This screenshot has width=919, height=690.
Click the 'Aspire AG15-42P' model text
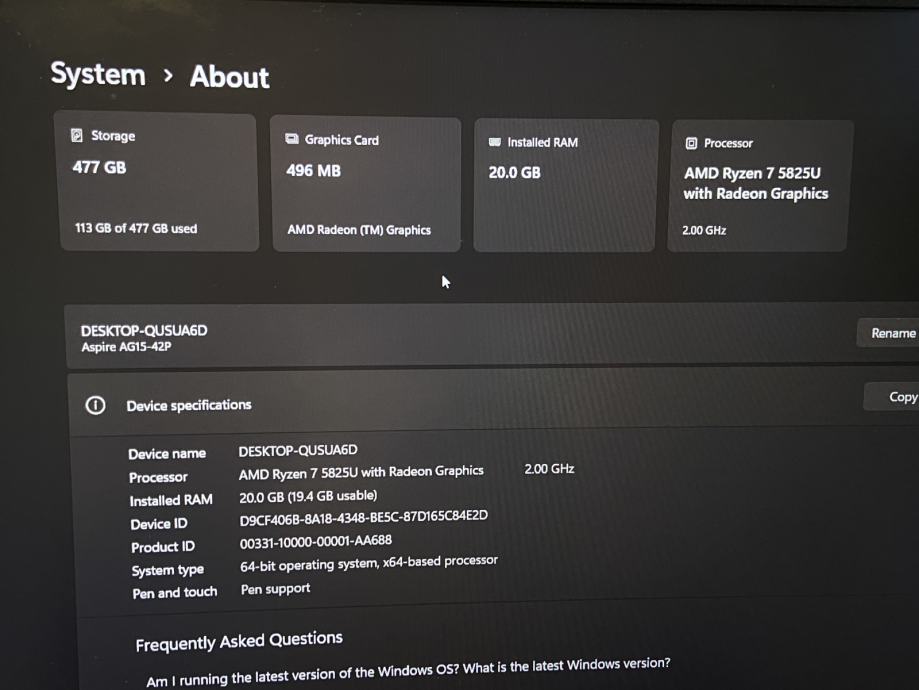127,347
